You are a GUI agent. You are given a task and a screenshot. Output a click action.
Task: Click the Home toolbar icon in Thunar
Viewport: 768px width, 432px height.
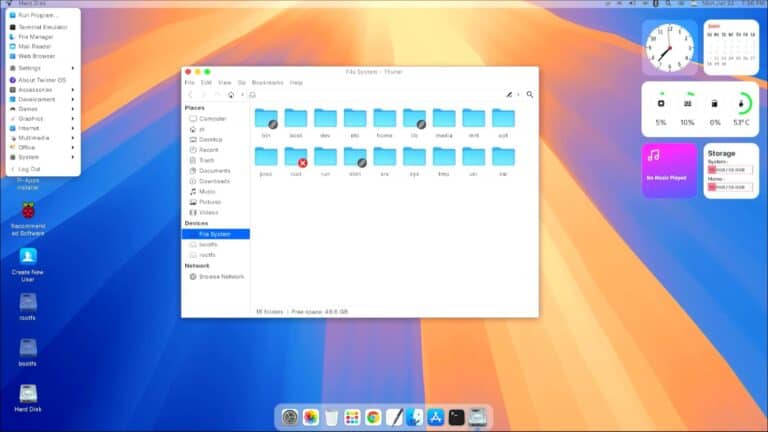point(231,95)
